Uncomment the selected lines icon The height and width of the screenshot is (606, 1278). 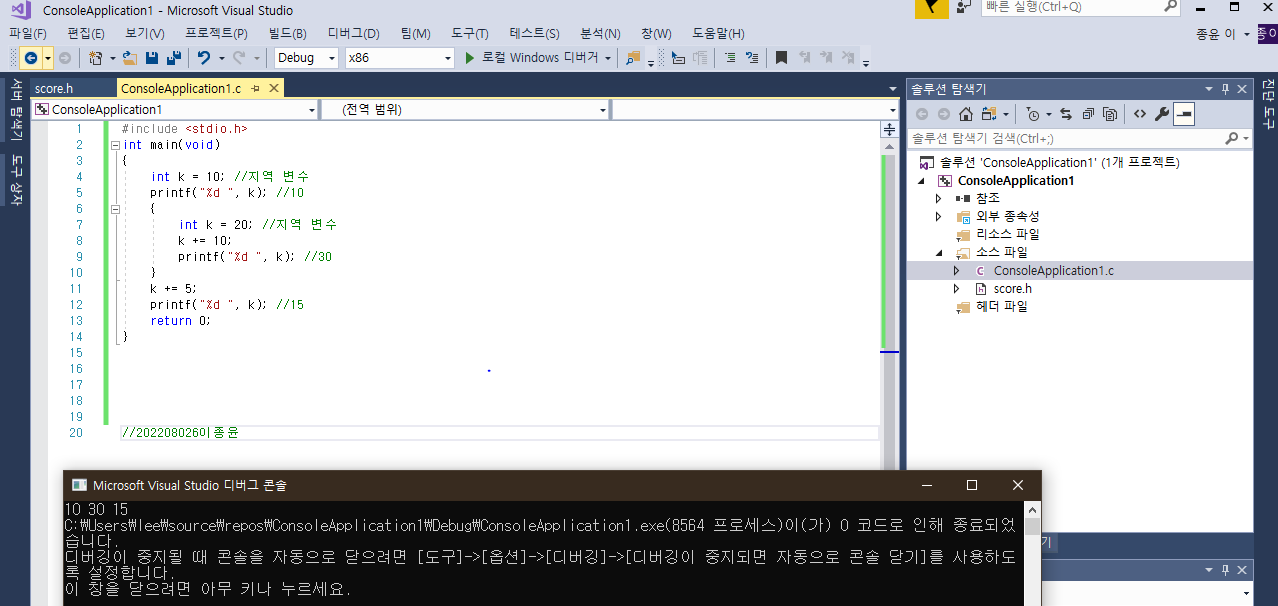(752, 58)
